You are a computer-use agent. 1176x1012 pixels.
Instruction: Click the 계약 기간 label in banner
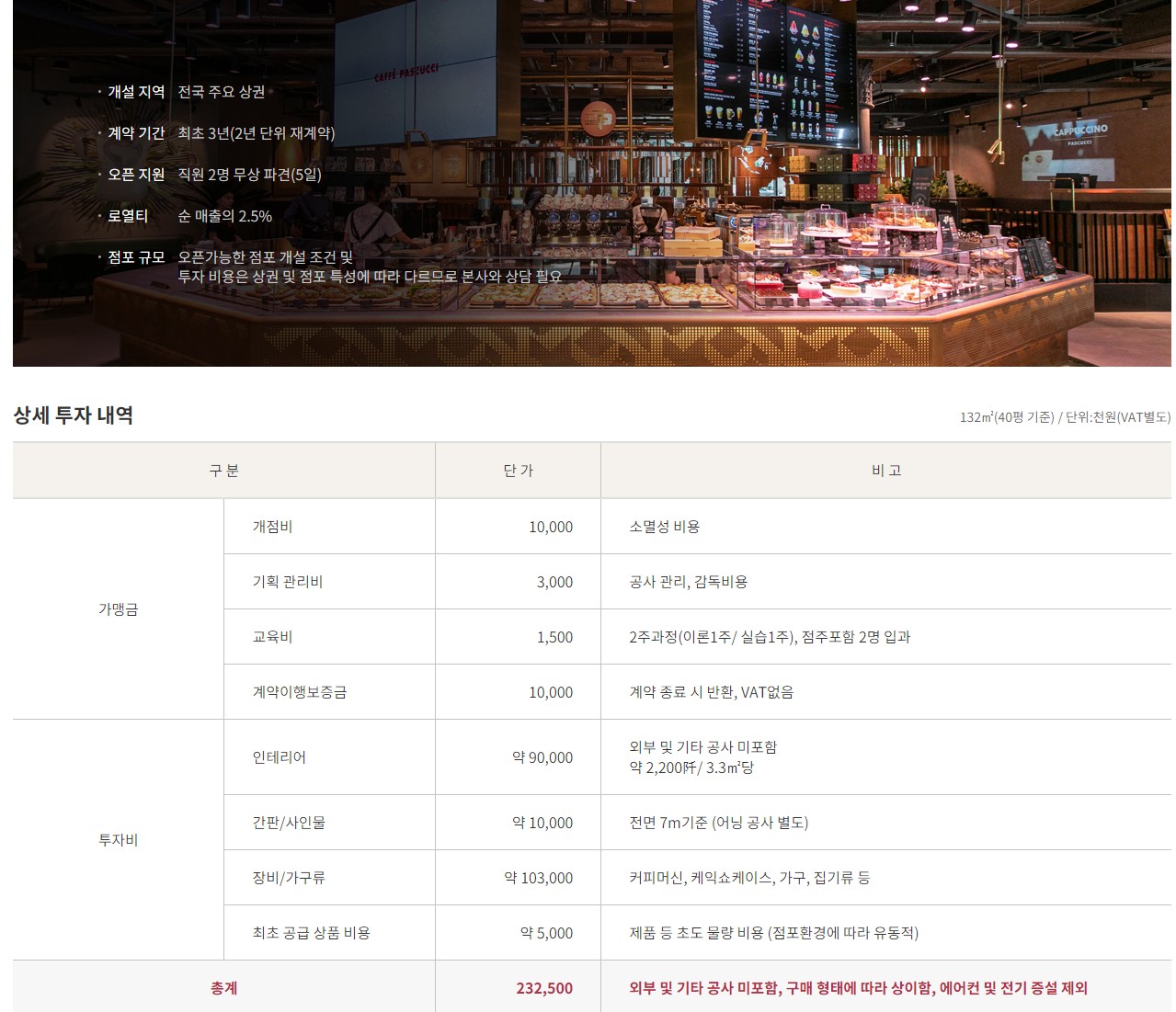[x=136, y=133]
